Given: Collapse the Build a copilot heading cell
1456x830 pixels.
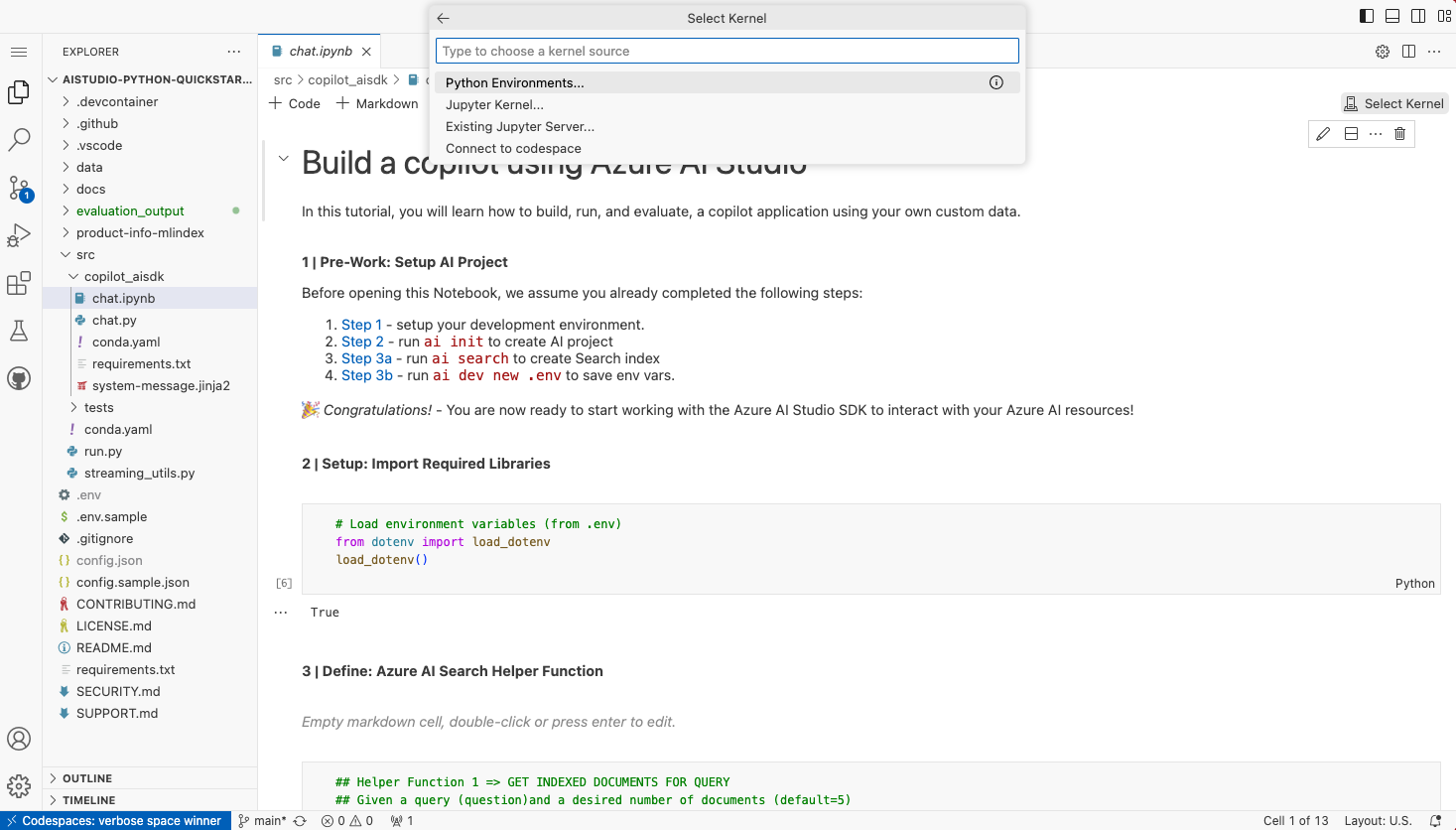Looking at the screenshot, I should 284,159.
